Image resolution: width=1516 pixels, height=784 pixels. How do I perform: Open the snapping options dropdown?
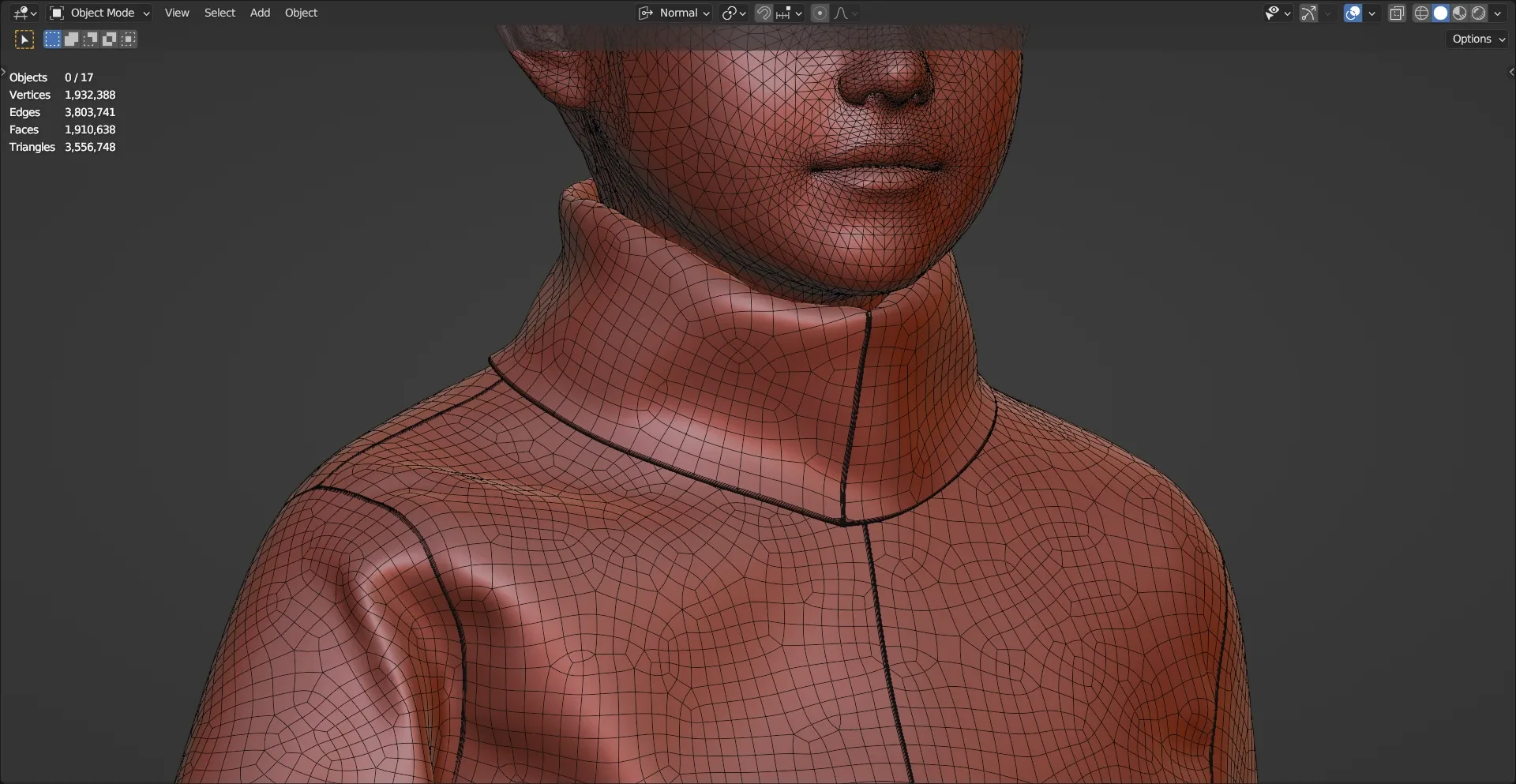[789, 13]
